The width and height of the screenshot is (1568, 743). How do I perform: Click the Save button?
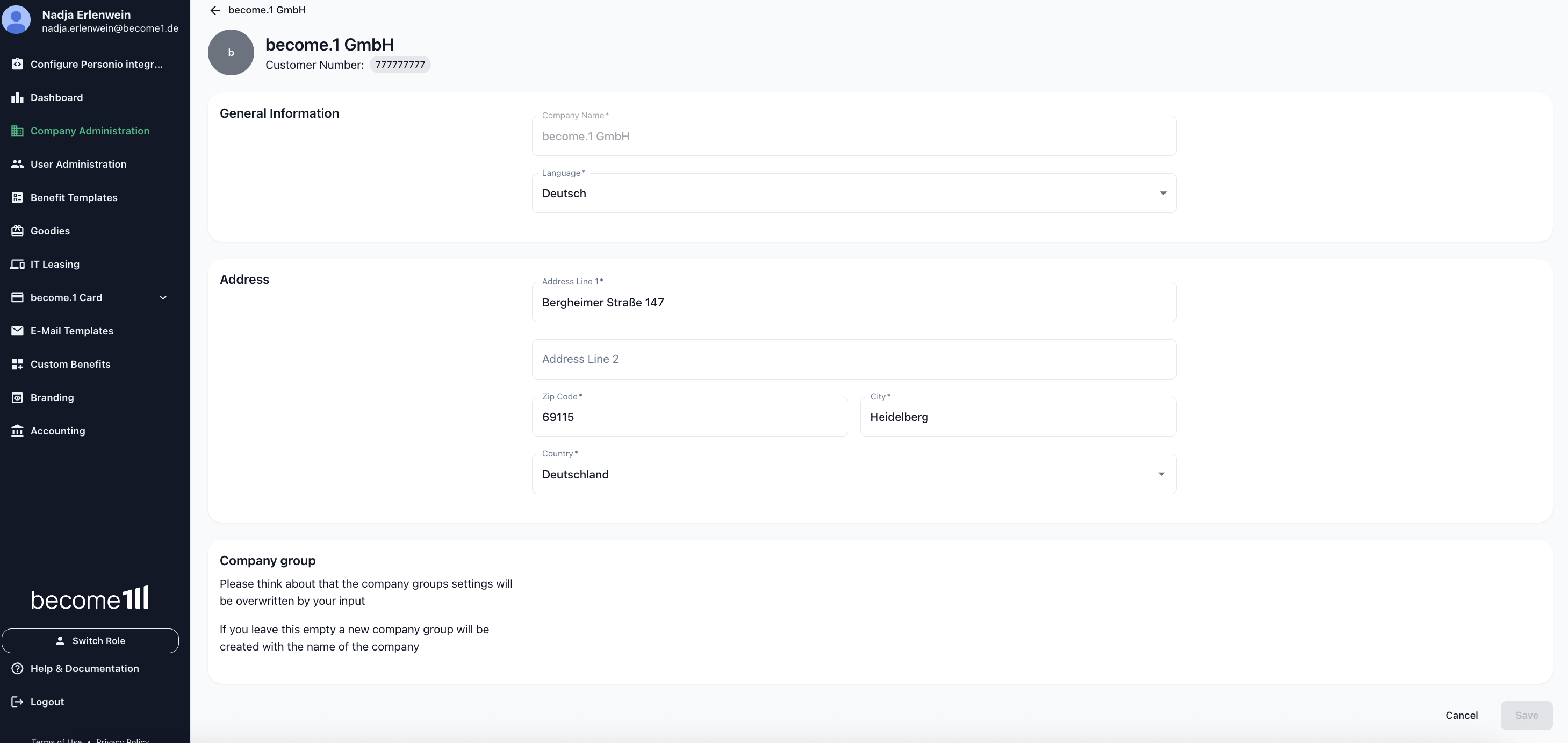tap(1527, 716)
